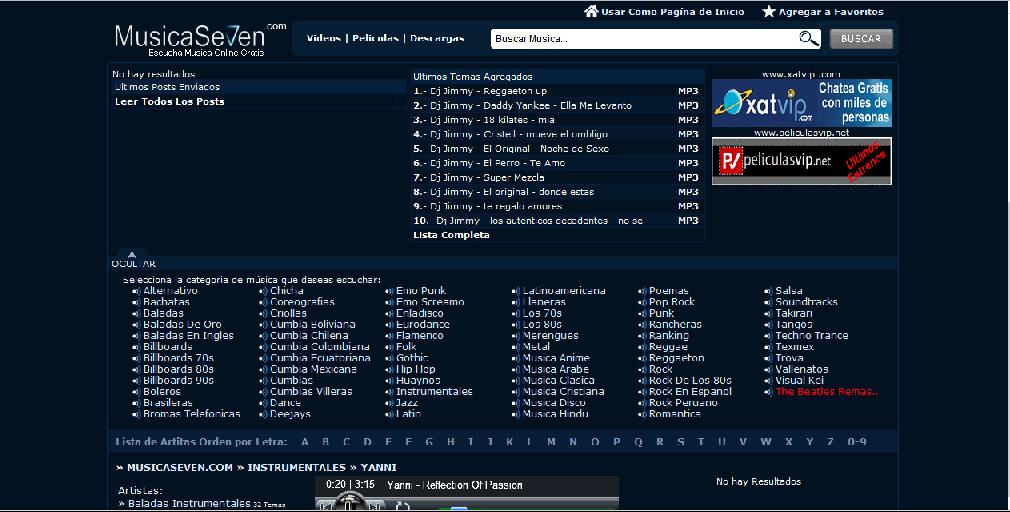Open the Instrumentales category
1010x512 pixels.
[434, 391]
